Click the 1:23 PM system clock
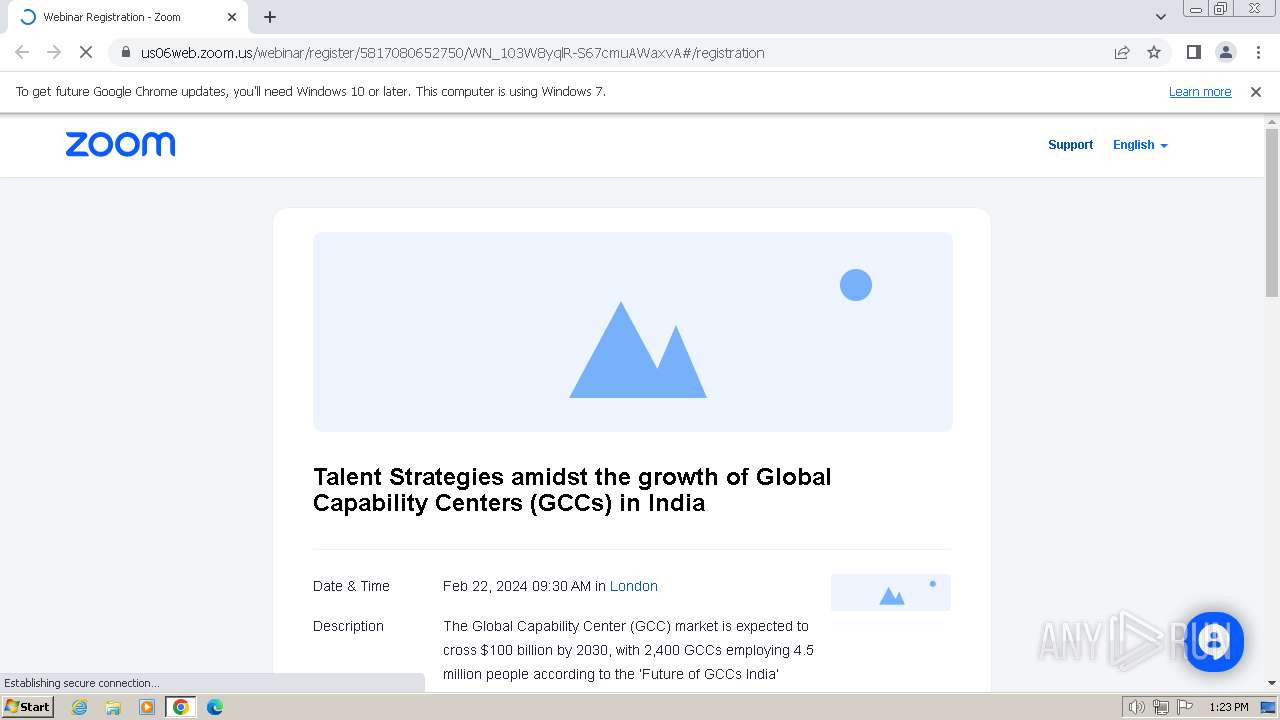The height and width of the screenshot is (720, 1280). click(1229, 707)
